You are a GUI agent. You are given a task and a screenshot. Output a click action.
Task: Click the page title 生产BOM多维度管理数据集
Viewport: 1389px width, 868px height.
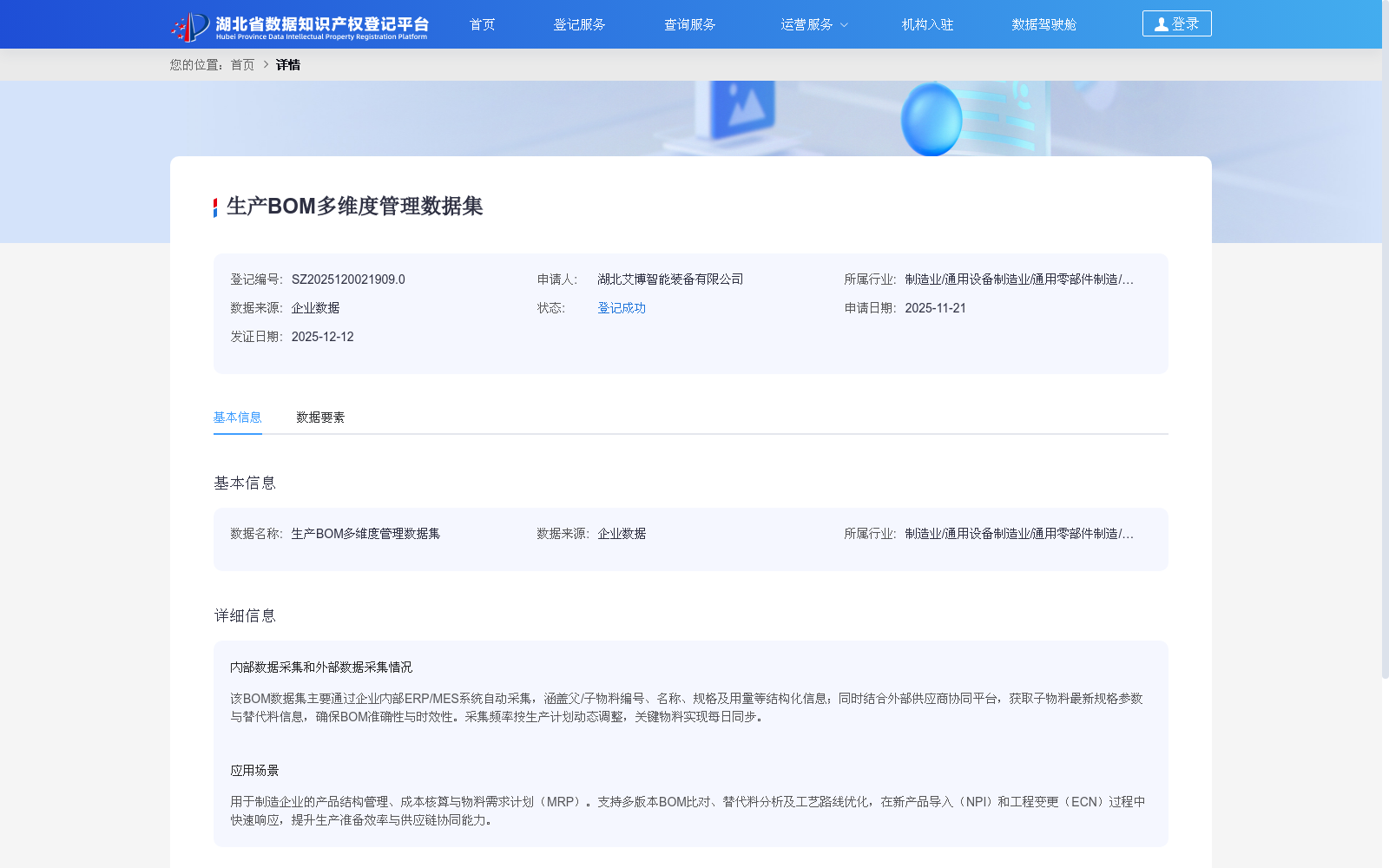click(354, 207)
